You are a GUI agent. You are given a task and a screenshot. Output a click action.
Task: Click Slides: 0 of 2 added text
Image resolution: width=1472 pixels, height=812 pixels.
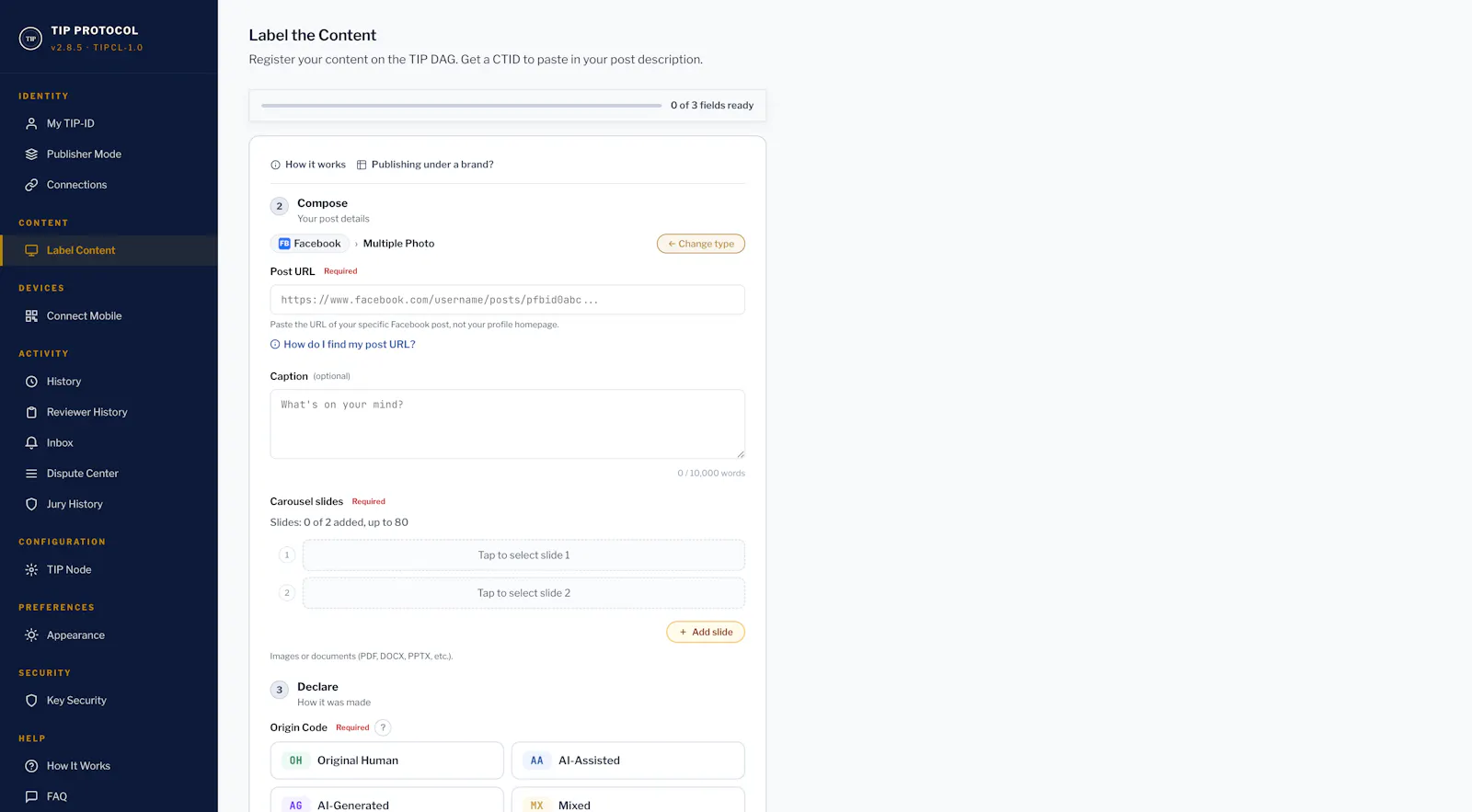[x=339, y=522]
